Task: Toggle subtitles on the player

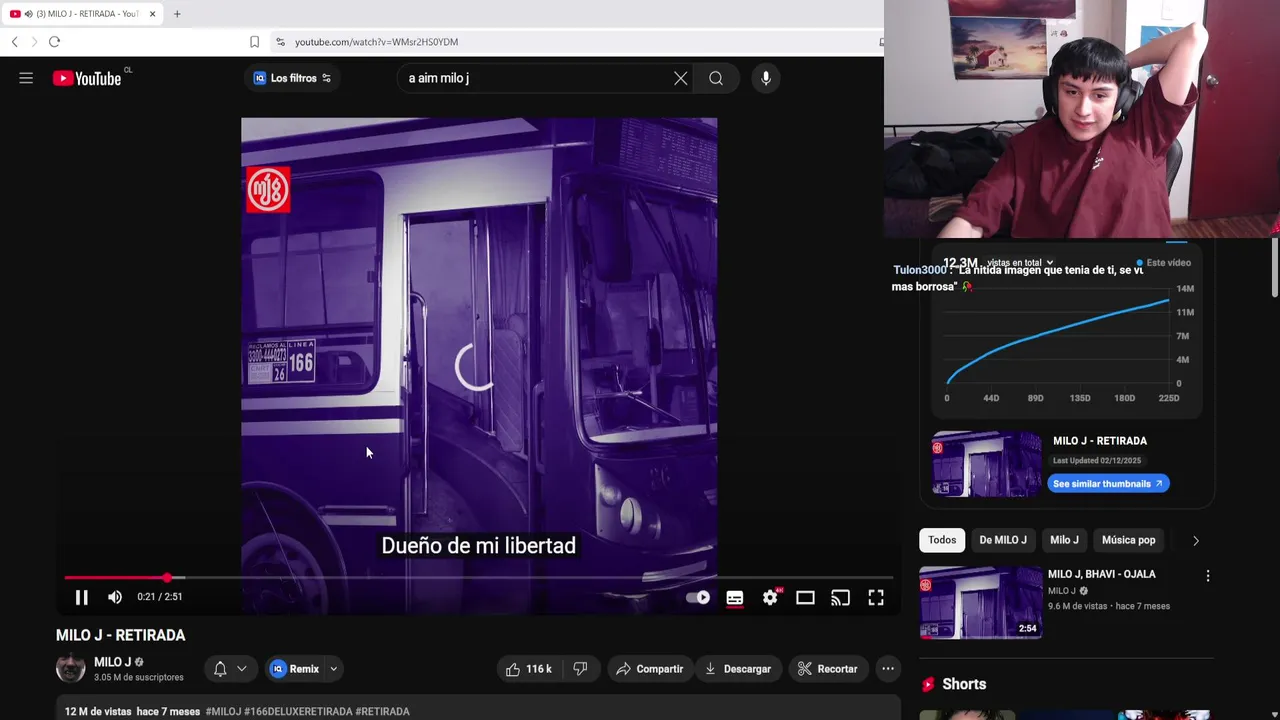Action: [735, 598]
